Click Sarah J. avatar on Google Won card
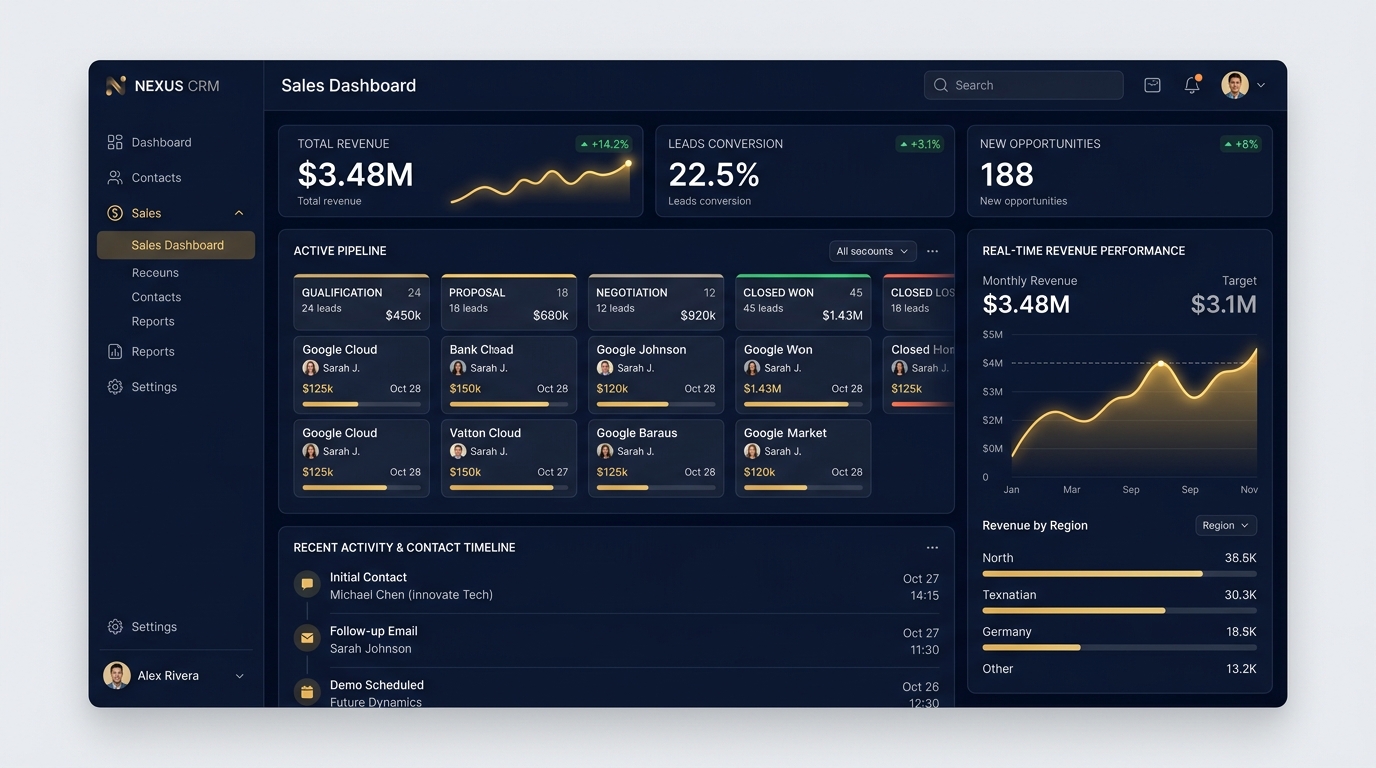Image resolution: width=1376 pixels, height=768 pixels. 752,368
